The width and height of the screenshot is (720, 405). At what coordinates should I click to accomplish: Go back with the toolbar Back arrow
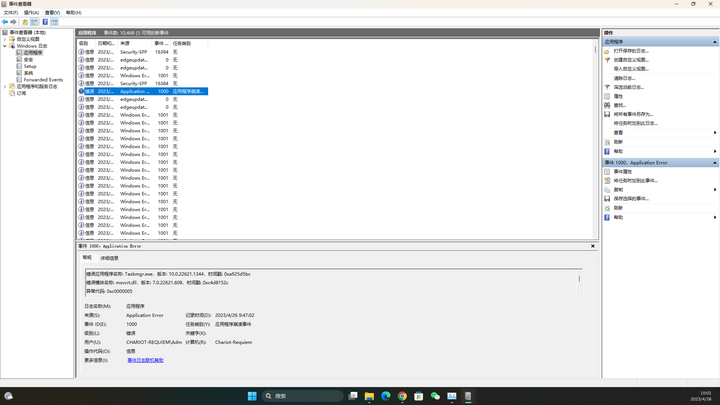[5, 22]
